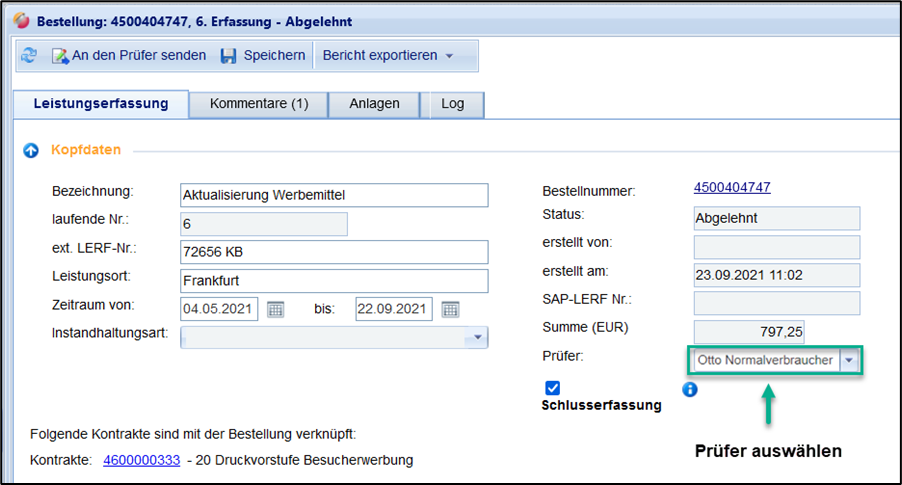Select the Leistungserfassung tab

pyautogui.click(x=100, y=104)
